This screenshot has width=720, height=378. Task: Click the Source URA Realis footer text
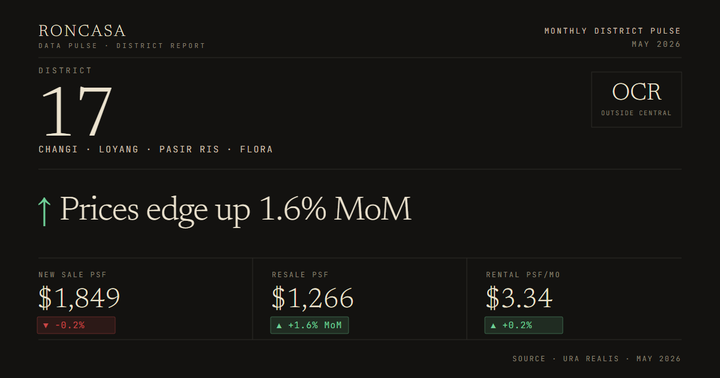596,359
